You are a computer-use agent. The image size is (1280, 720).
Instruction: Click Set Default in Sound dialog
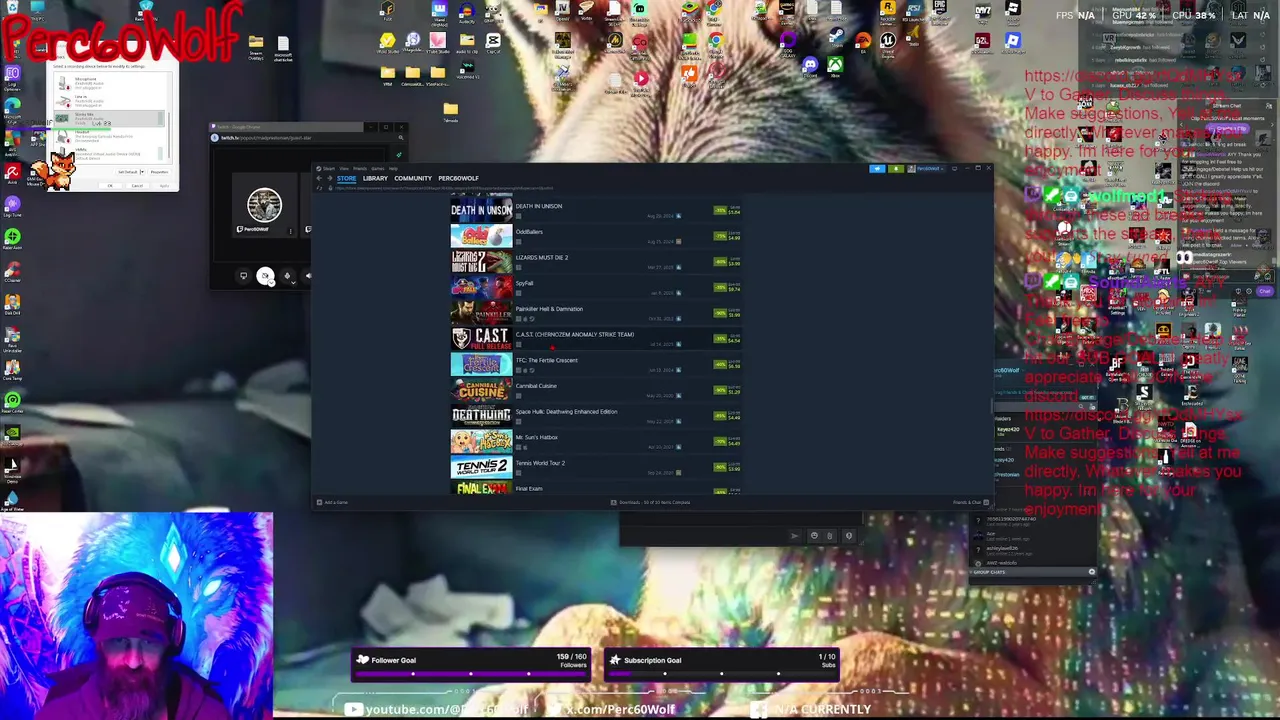point(128,172)
